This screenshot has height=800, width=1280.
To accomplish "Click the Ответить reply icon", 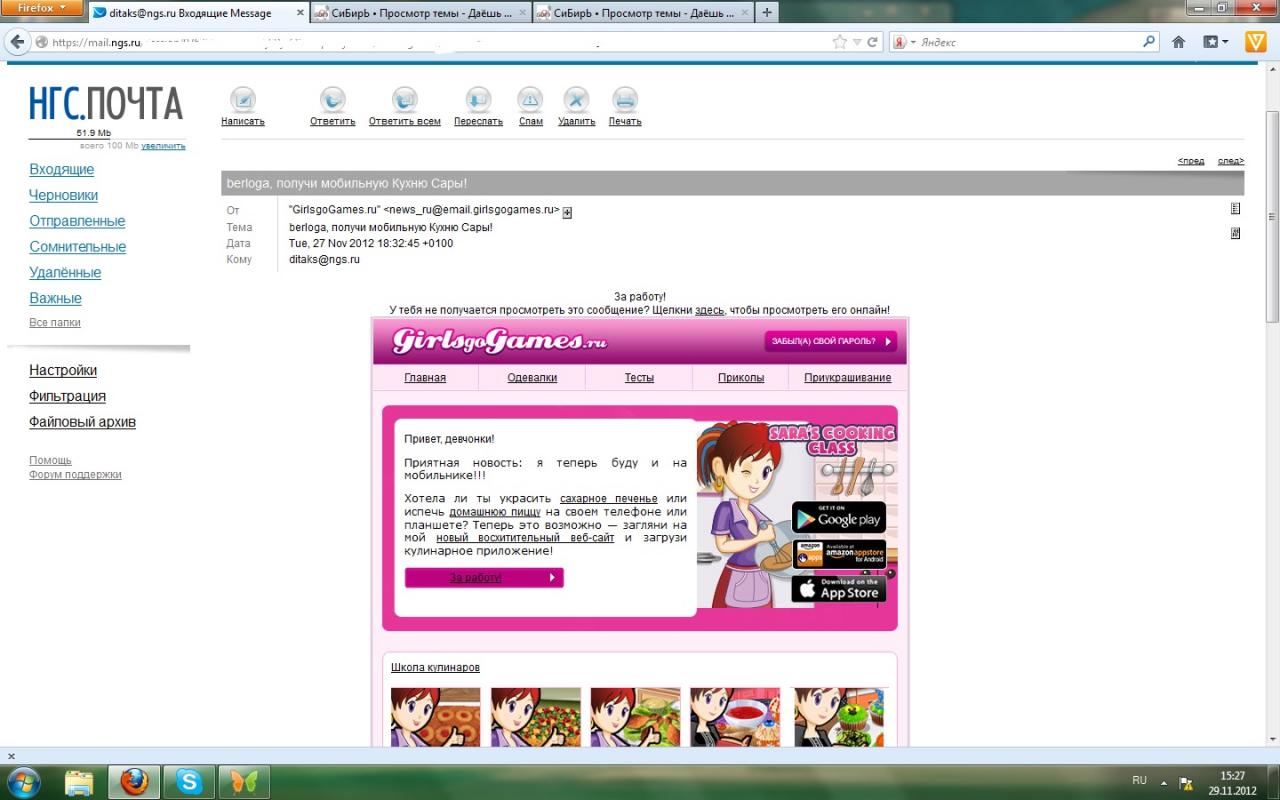I will click(332, 100).
